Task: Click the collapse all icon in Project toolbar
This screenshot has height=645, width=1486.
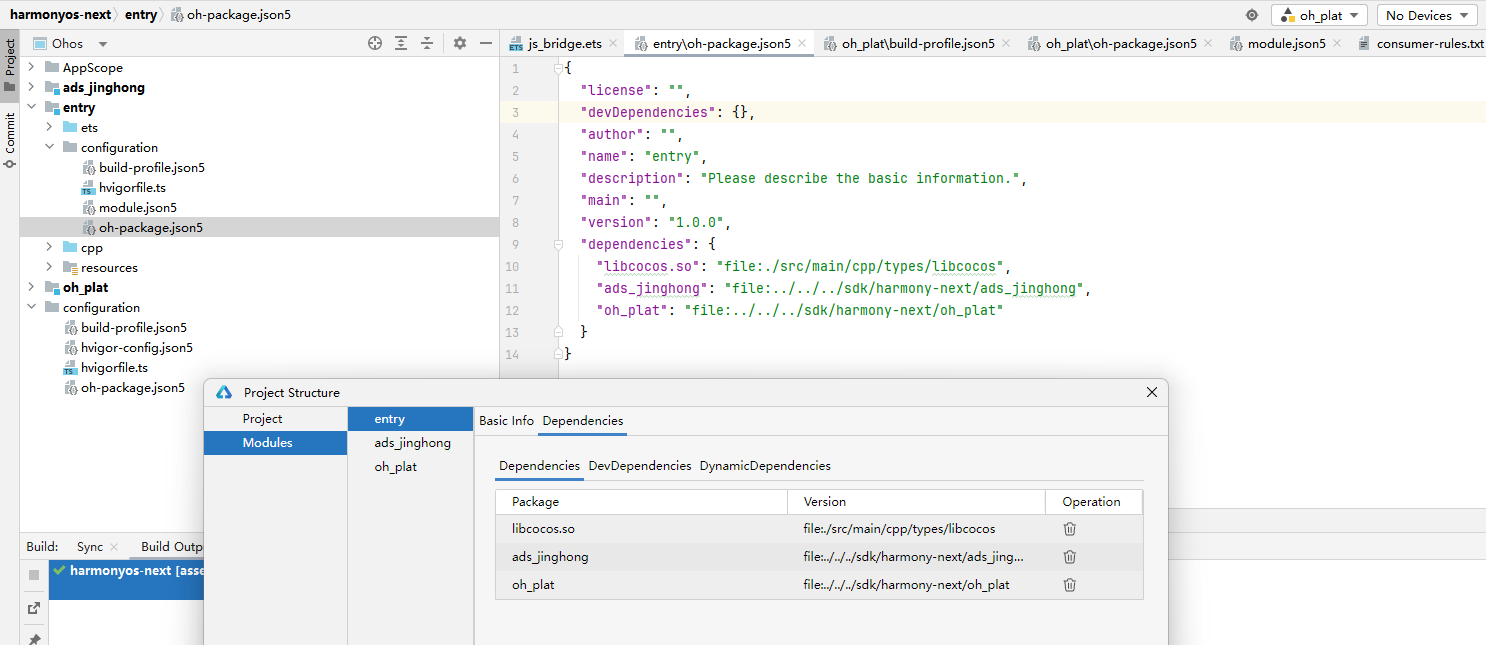Action: point(427,43)
